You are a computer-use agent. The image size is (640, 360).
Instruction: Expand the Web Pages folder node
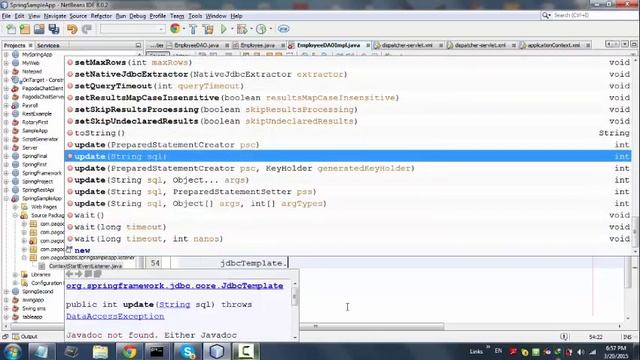click(15, 207)
